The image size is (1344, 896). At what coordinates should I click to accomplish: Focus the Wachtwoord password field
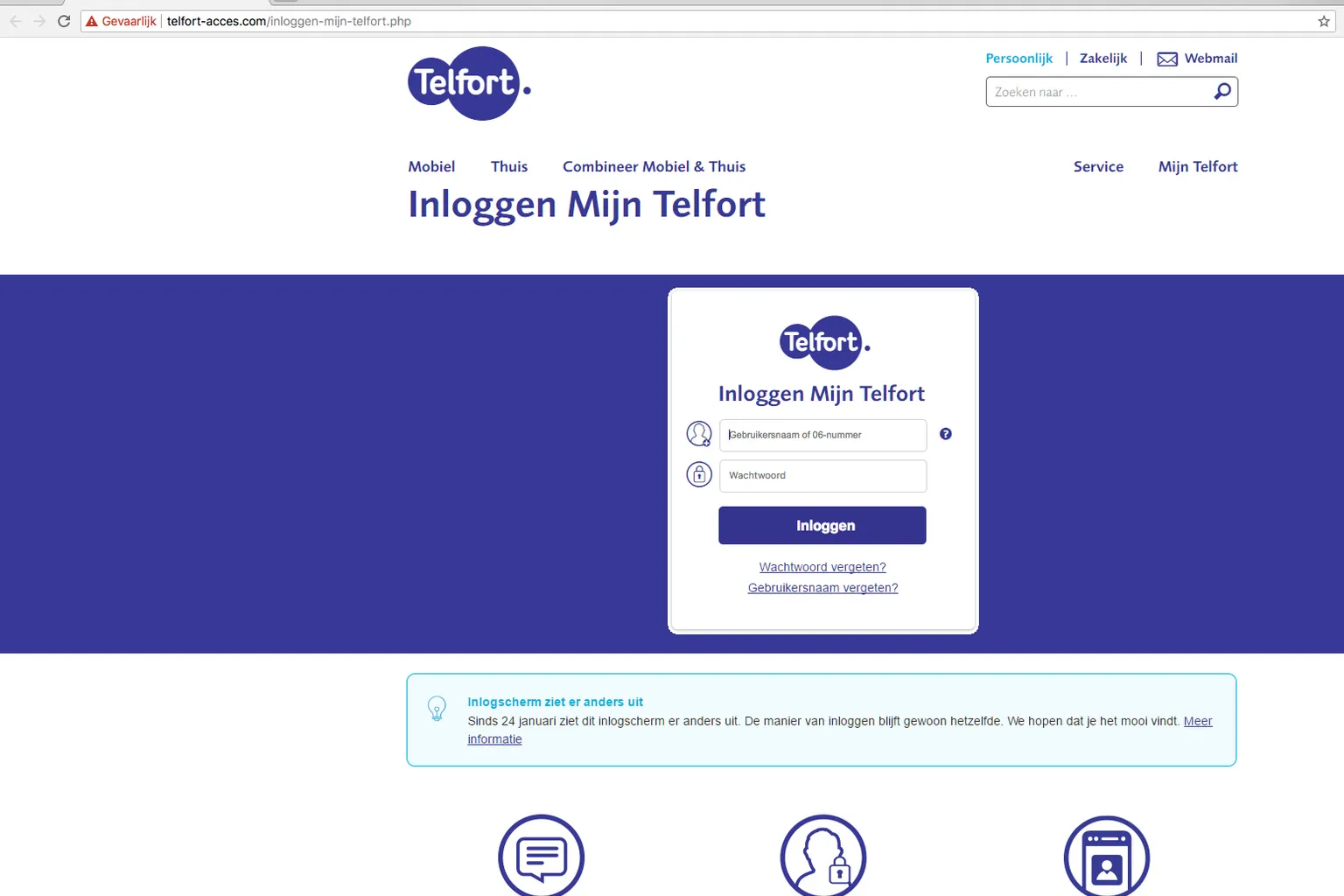pos(822,476)
